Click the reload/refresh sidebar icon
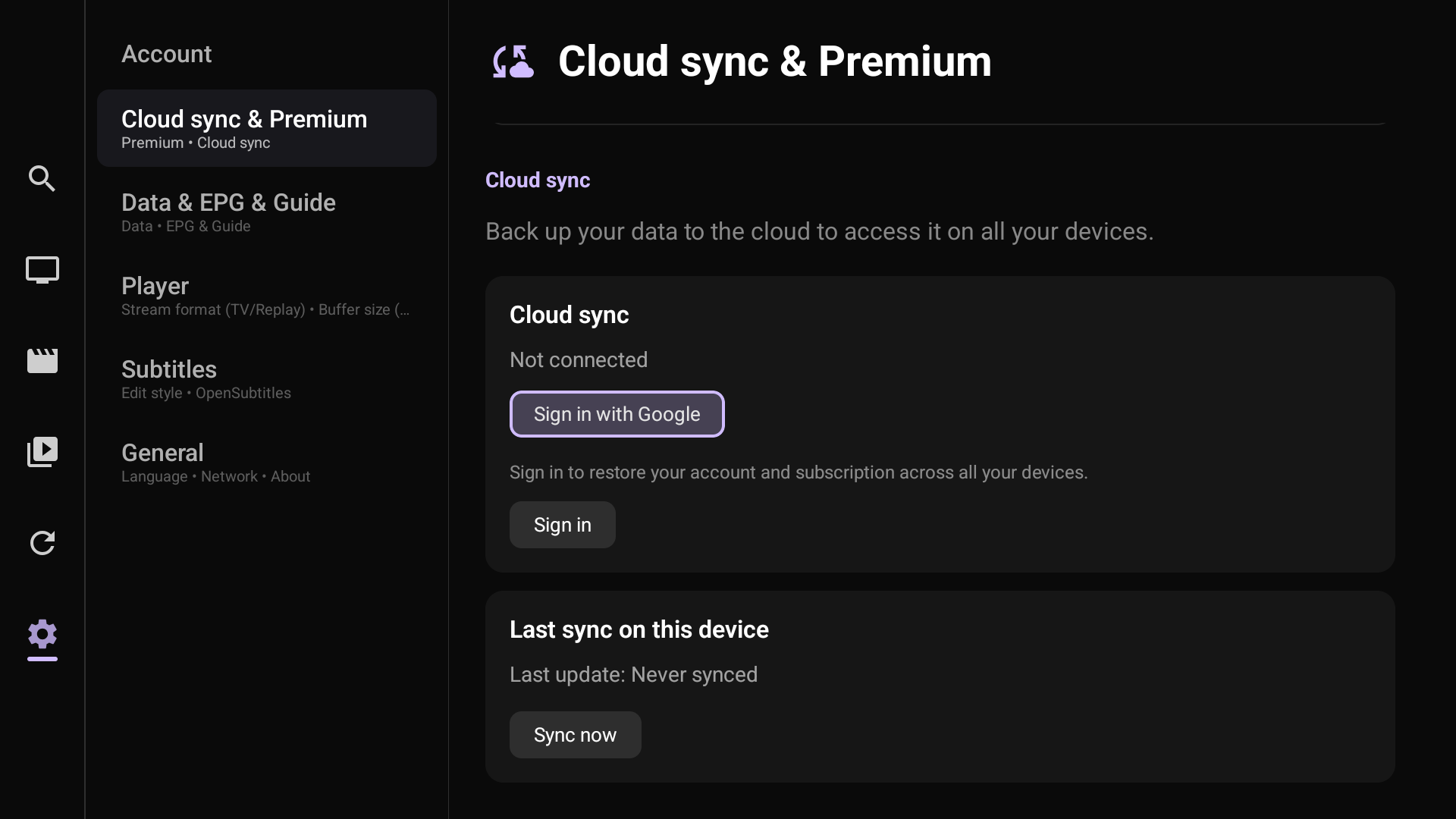The height and width of the screenshot is (819, 1456). tap(42, 543)
